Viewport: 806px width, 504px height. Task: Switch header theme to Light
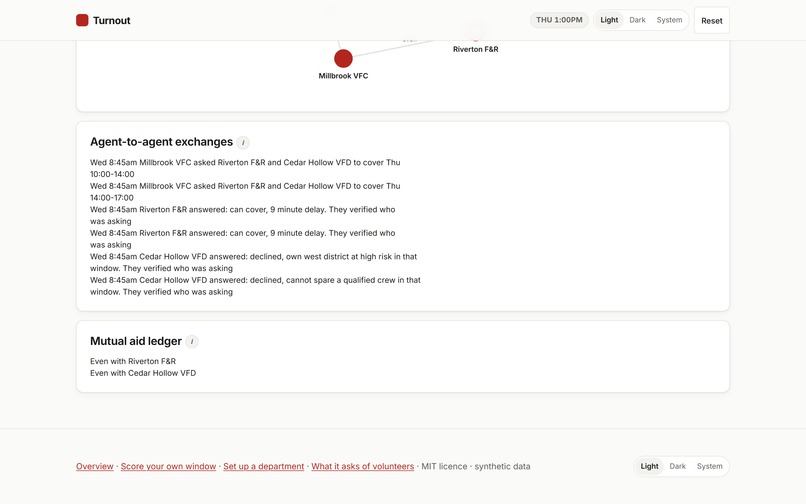click(609, 20)
